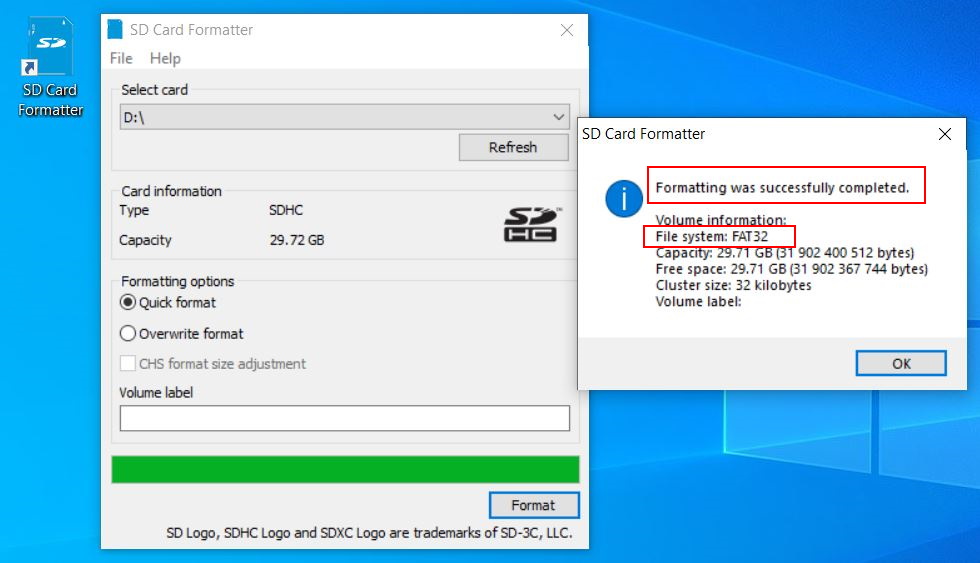Click the 'Capacity: 29.71 GB' line in dialog

pyautogui.click(x=785, y=253)
